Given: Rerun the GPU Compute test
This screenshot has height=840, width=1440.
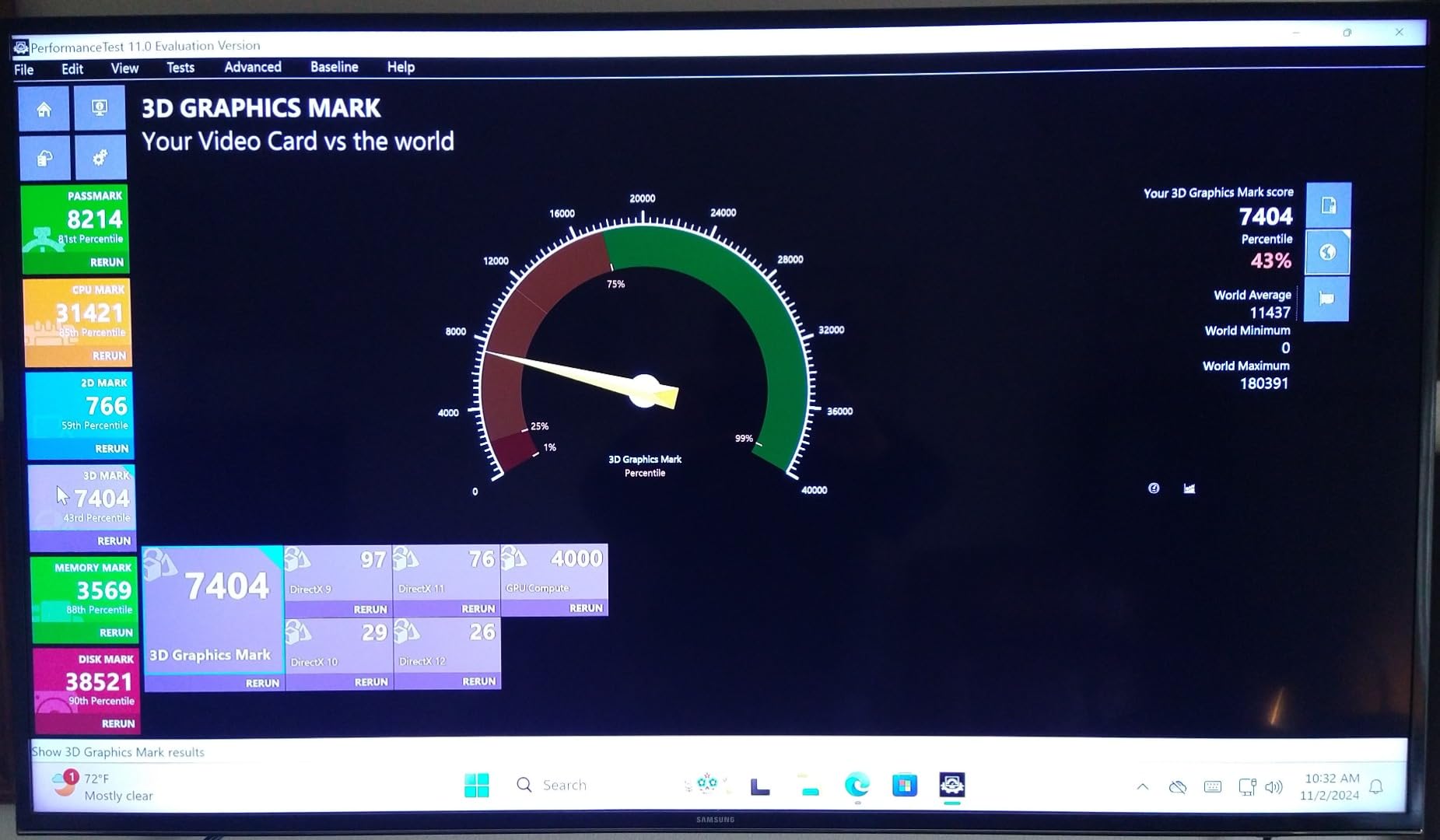Looking at the screenshot, I should tap(586, 607).
